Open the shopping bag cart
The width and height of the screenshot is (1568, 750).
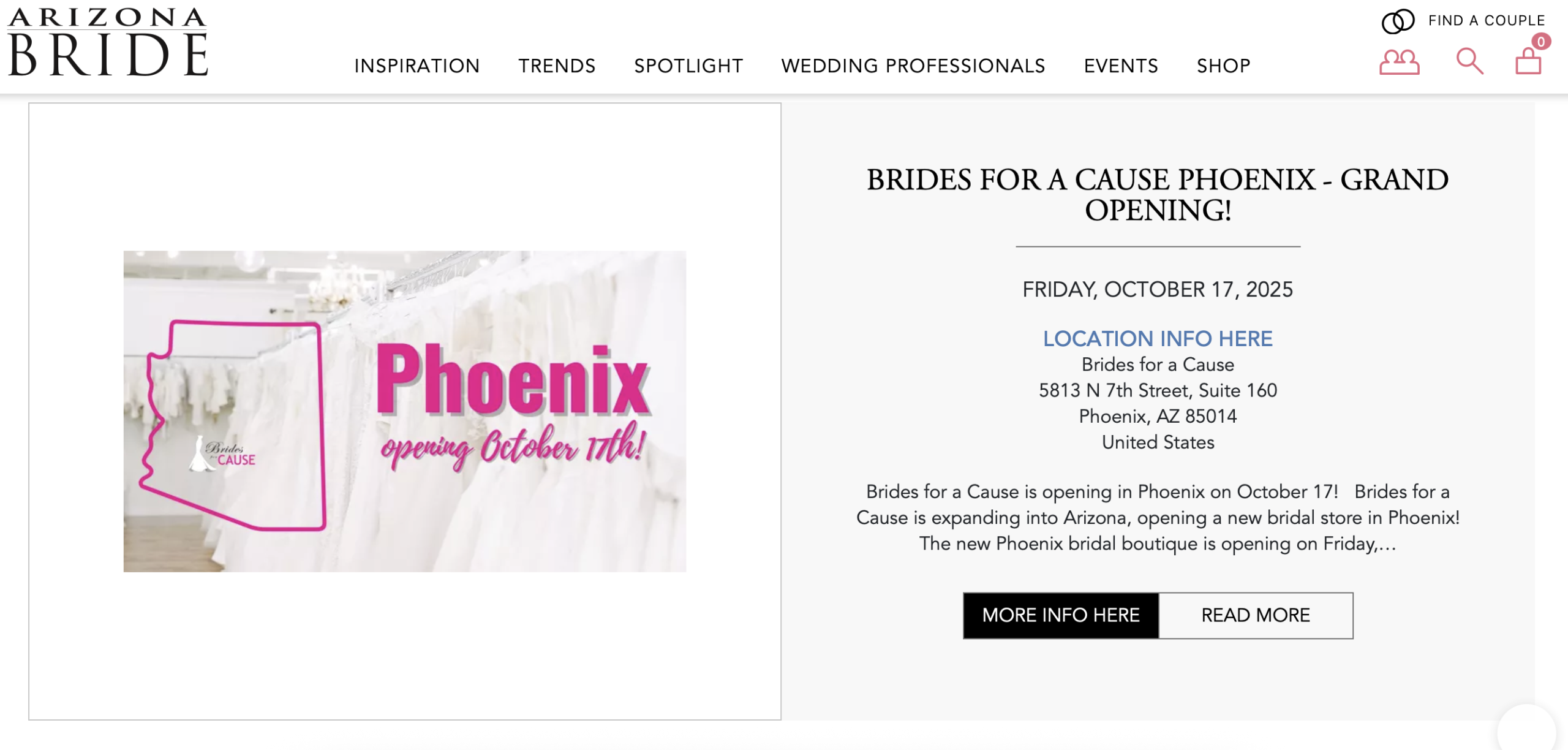coord(1528,63)
